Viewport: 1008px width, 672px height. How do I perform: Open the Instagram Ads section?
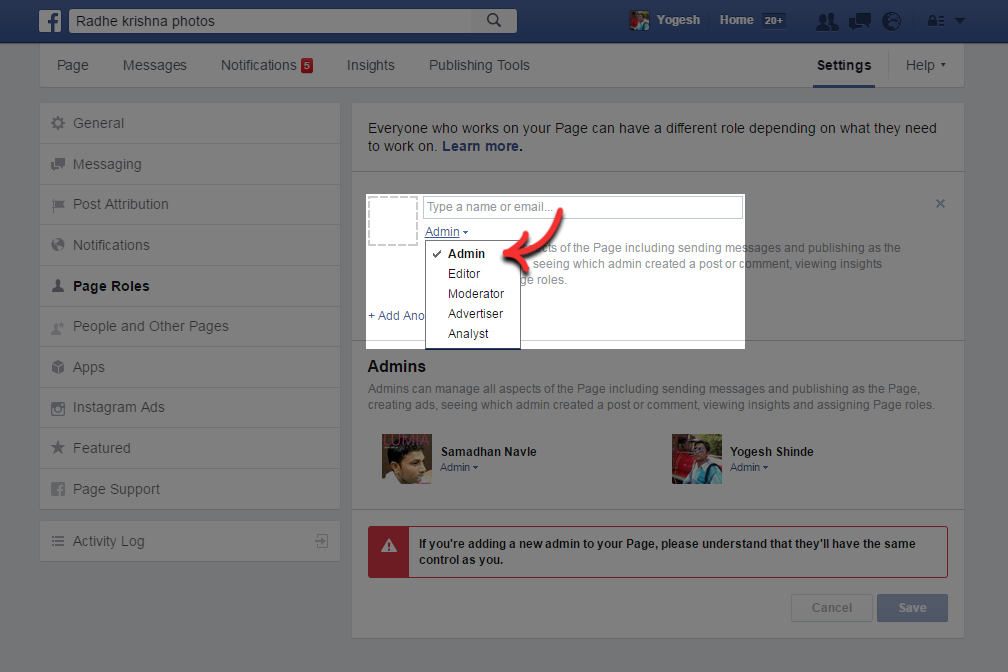[190, 408]
